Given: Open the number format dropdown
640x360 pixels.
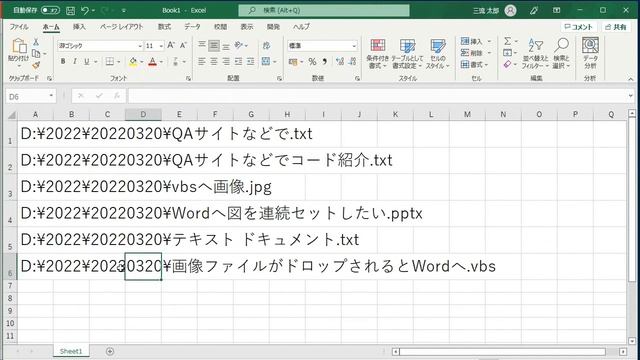Looking at the screenshot, I should pyautogui.click(x=354, y=46).
